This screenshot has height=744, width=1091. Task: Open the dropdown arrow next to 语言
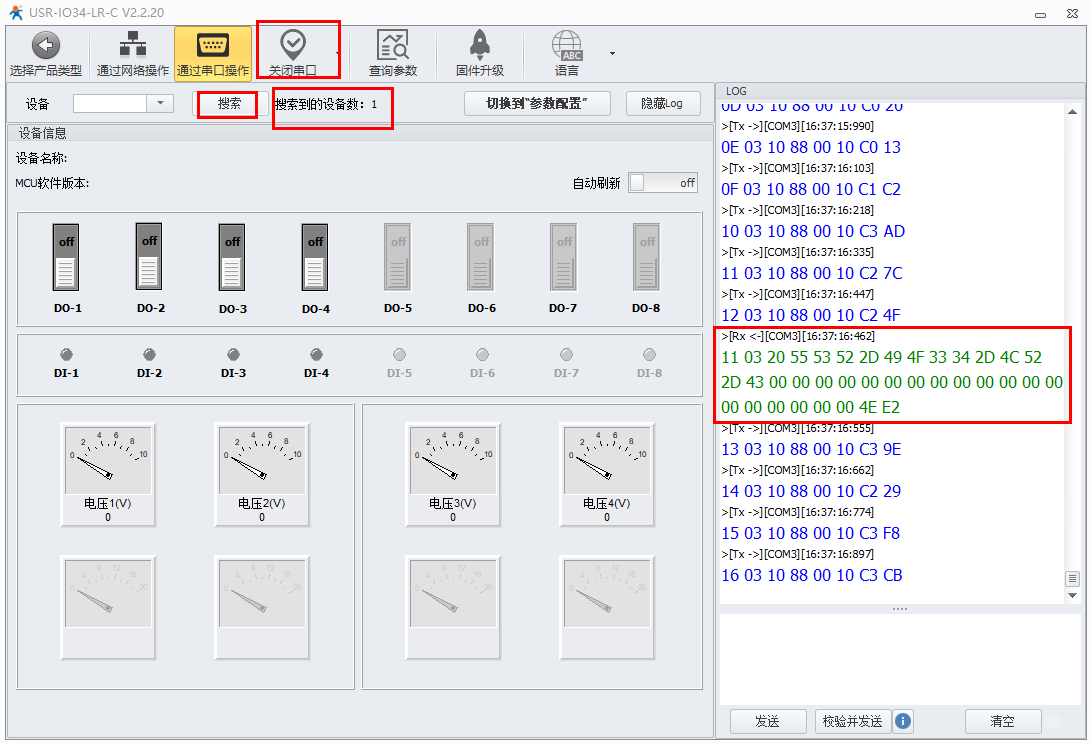click(612, 53)
